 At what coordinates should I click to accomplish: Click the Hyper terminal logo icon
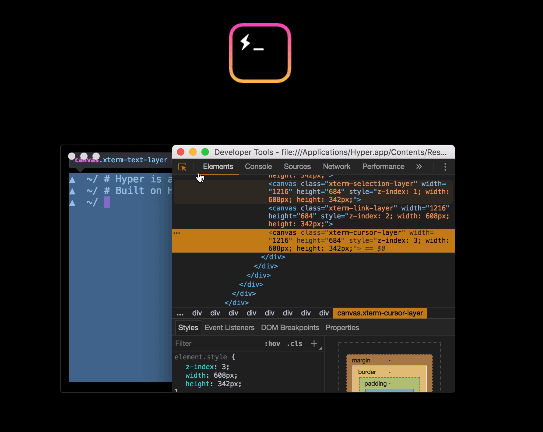(x=260, y=53)
